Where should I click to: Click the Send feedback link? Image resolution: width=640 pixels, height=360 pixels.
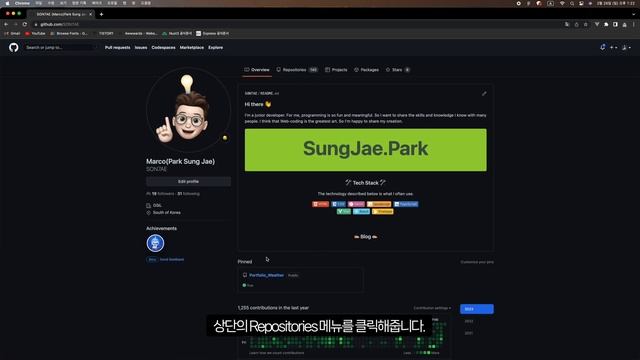pyautogui.click(x=171, y=260)
